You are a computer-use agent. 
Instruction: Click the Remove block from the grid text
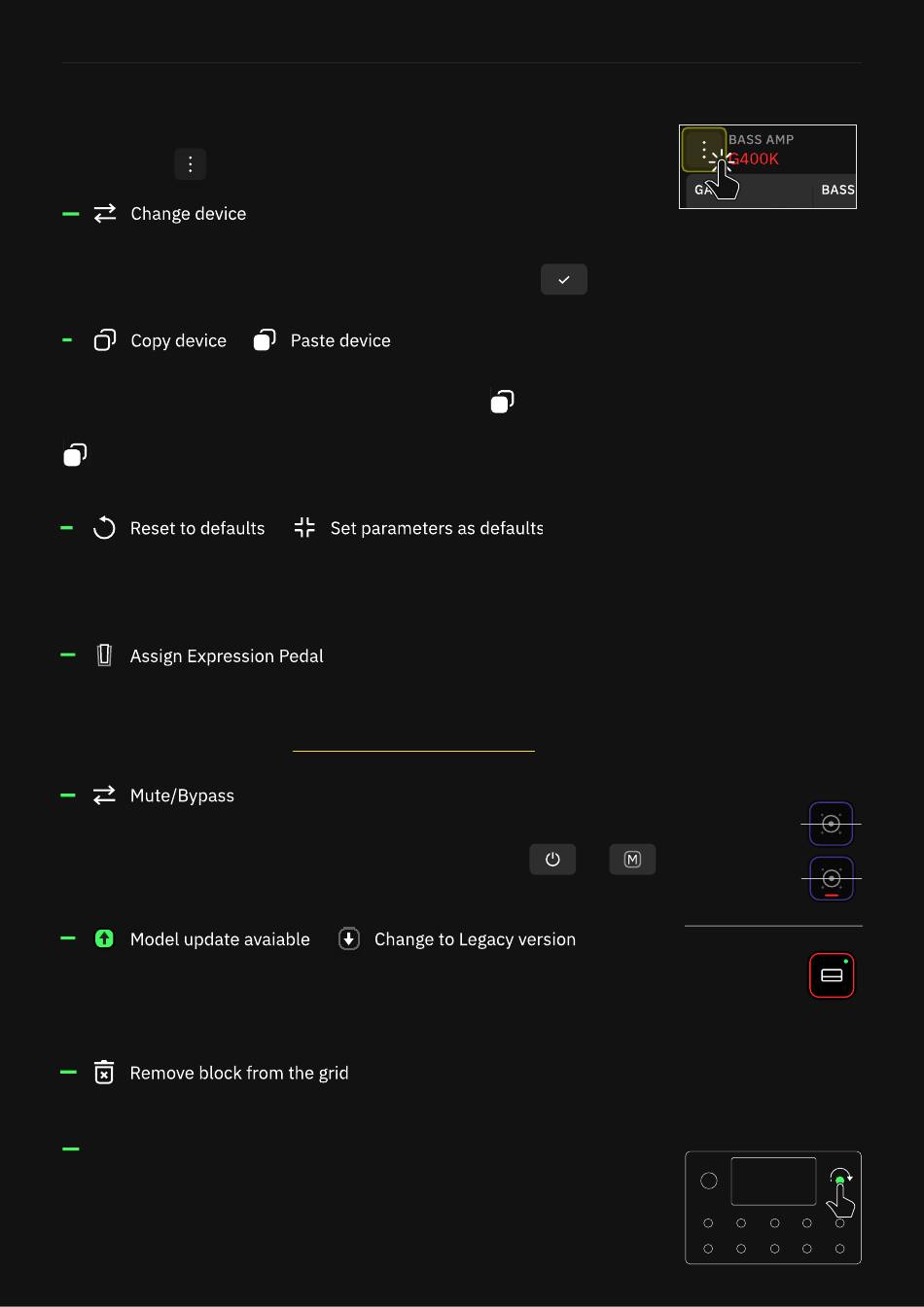[238, 1073]
